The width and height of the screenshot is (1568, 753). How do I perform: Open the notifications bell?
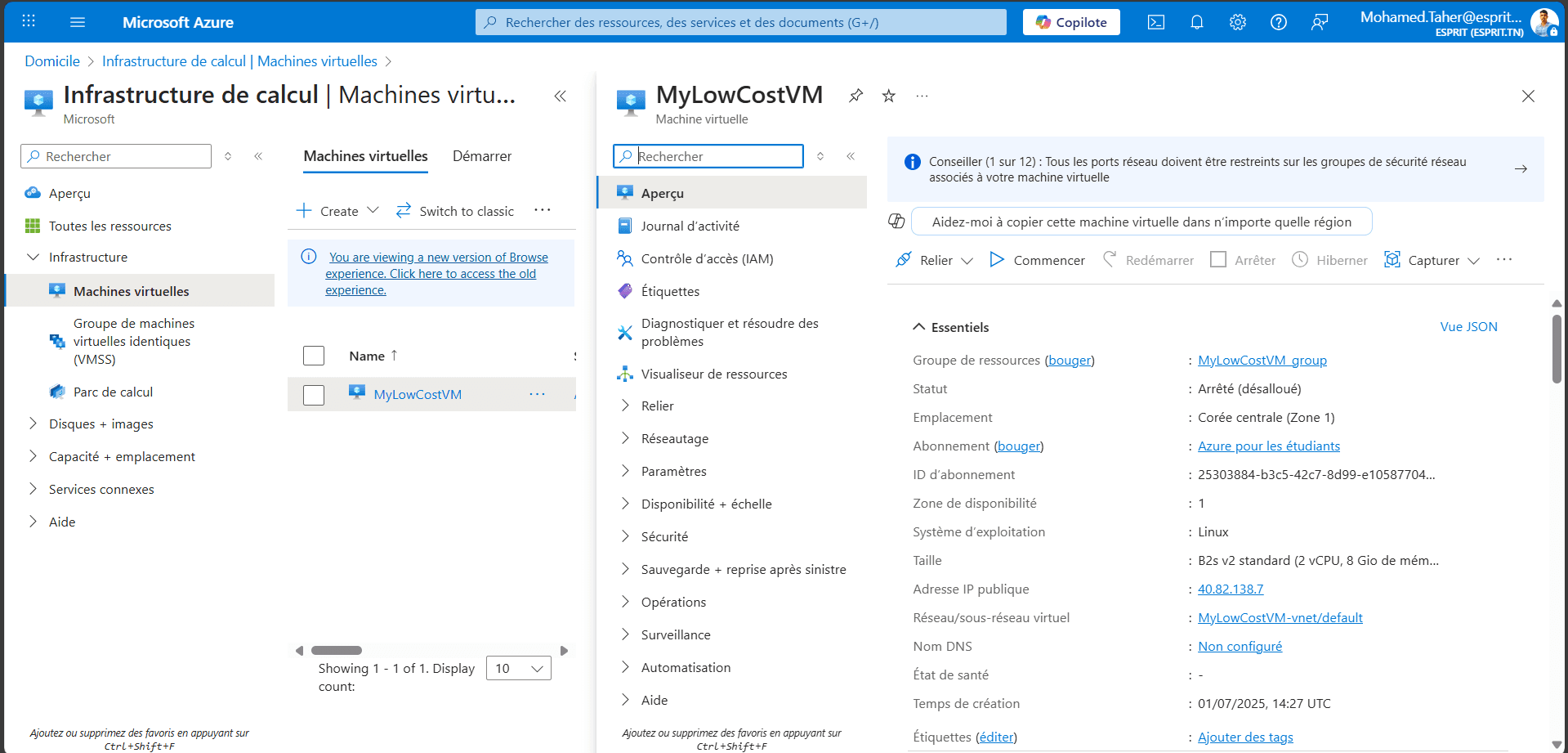tap(1197, 22)
